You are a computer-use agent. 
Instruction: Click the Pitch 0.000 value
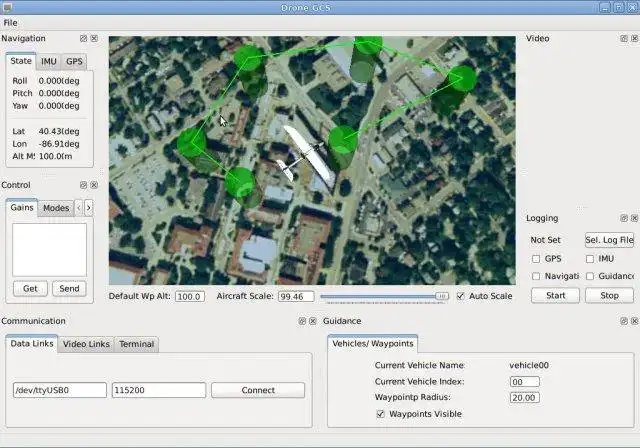point(59,93)
